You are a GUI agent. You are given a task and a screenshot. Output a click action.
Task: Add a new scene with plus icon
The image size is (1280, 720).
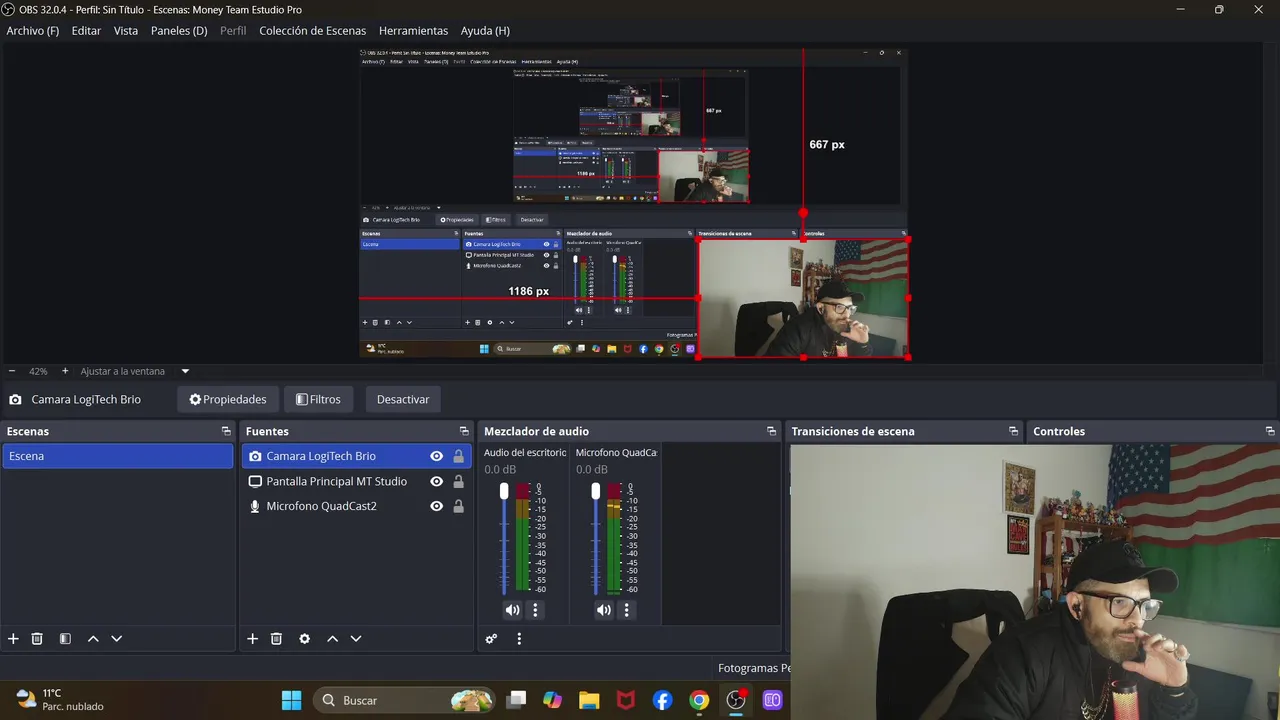[x=13, y=639]
